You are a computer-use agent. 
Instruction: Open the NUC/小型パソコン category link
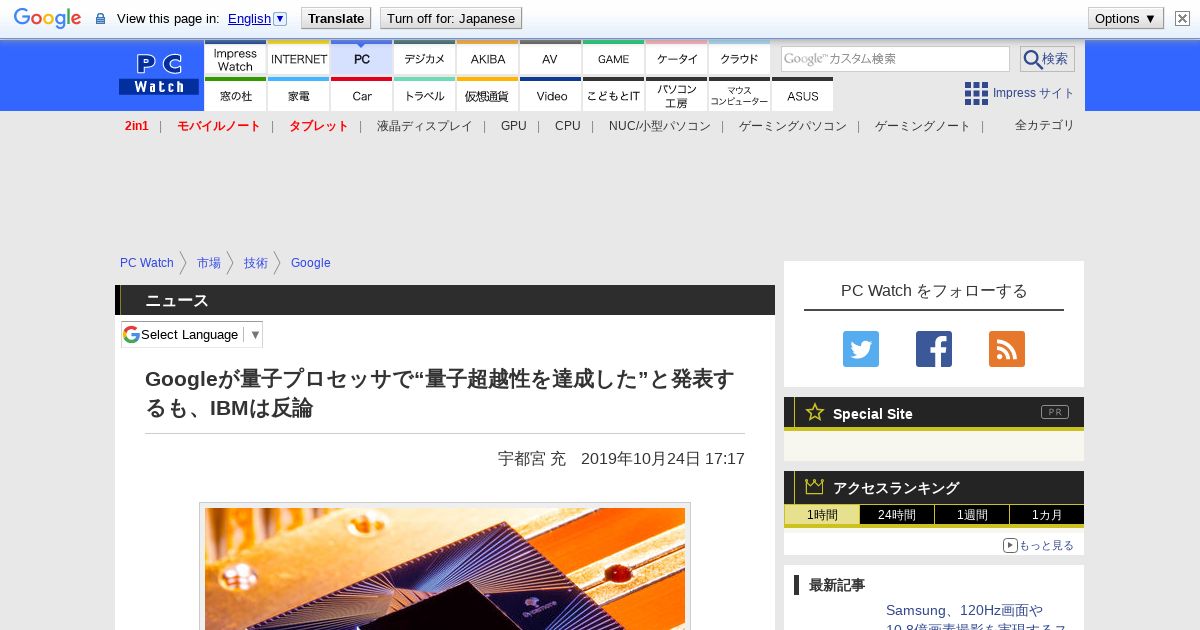click(x=660, y=126)
